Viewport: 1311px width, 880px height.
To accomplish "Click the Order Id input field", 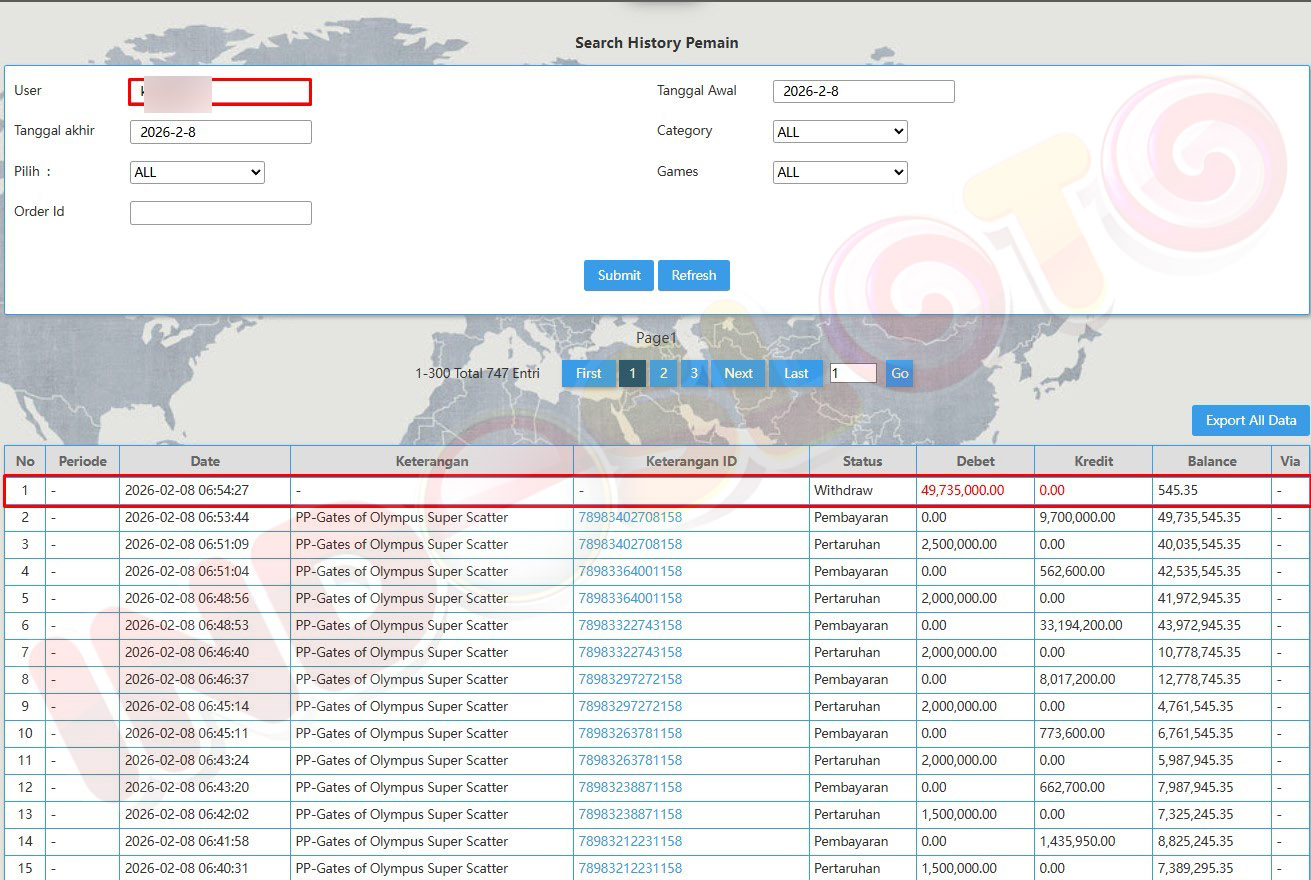I will (x=220, y=213).
